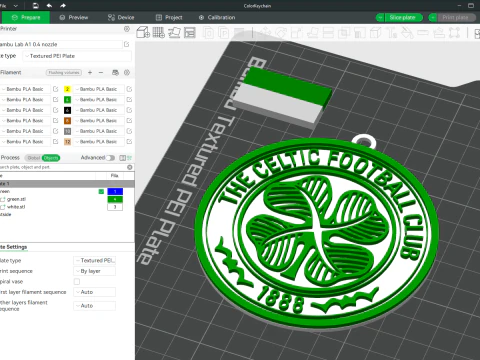The height and width of the screenshot is (360, 480).
Task: Switch process mode to Global
Action: 34,158
